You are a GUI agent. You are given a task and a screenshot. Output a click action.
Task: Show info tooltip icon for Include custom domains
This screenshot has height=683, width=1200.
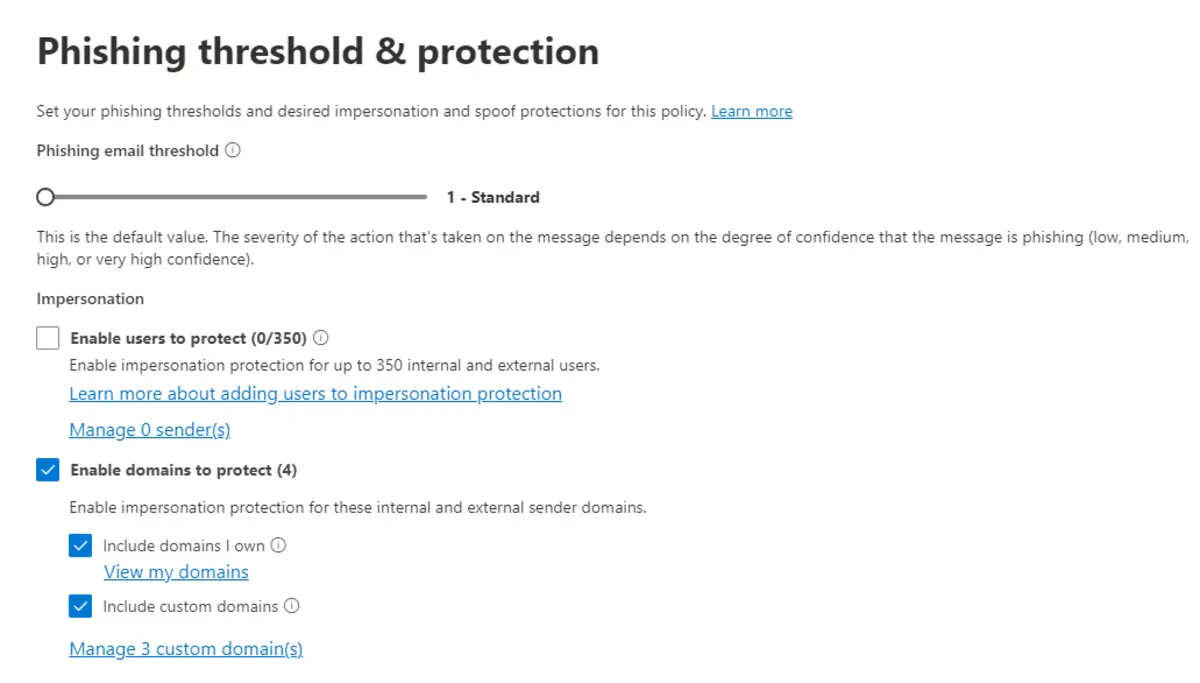tap(292, 606)
